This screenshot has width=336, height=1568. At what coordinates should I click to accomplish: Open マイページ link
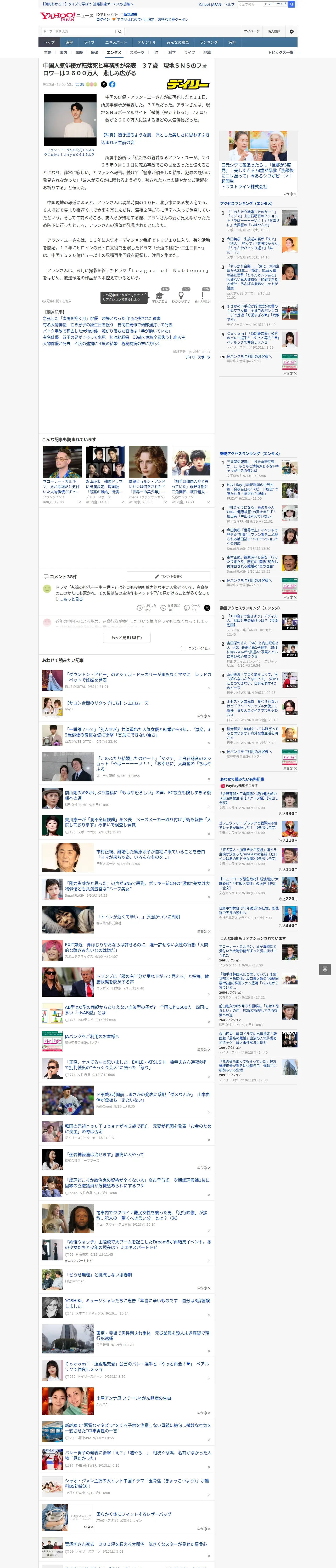point(251,32)
